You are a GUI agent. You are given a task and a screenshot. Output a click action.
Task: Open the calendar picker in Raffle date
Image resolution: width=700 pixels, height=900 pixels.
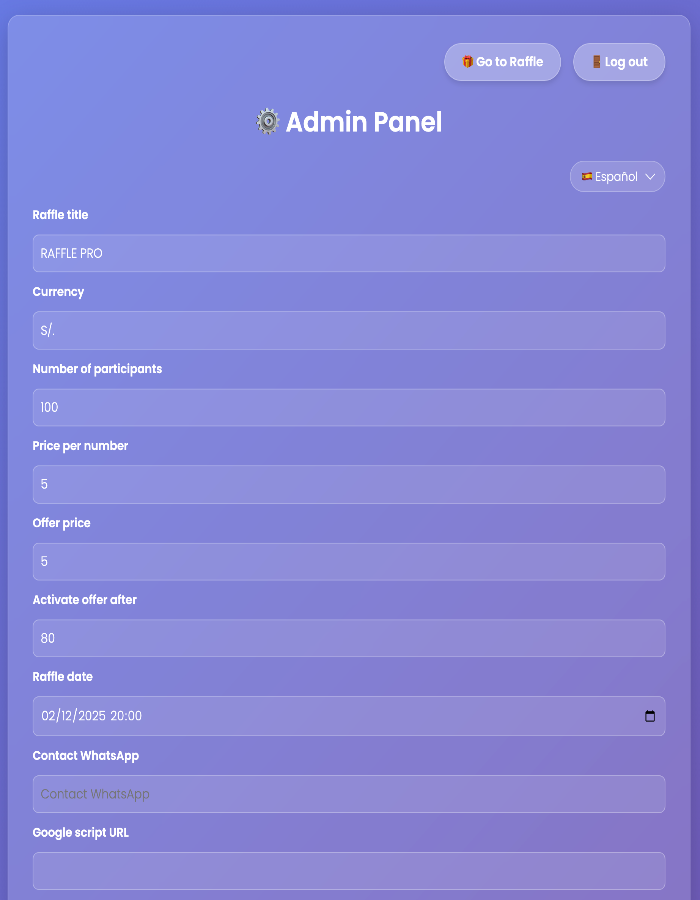coord(650,716)
